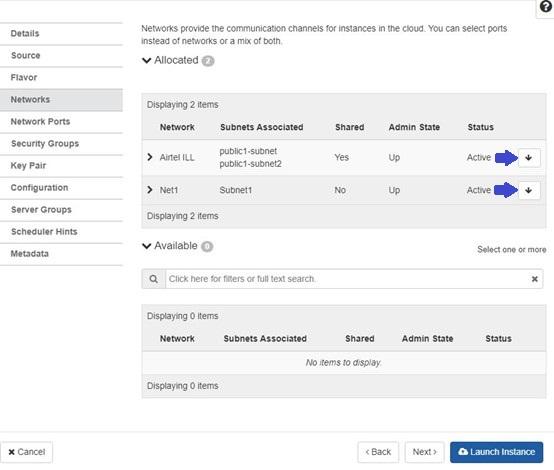Click the Subnet1 cell
The image size is (554, 470).
[x=236, y=190]
